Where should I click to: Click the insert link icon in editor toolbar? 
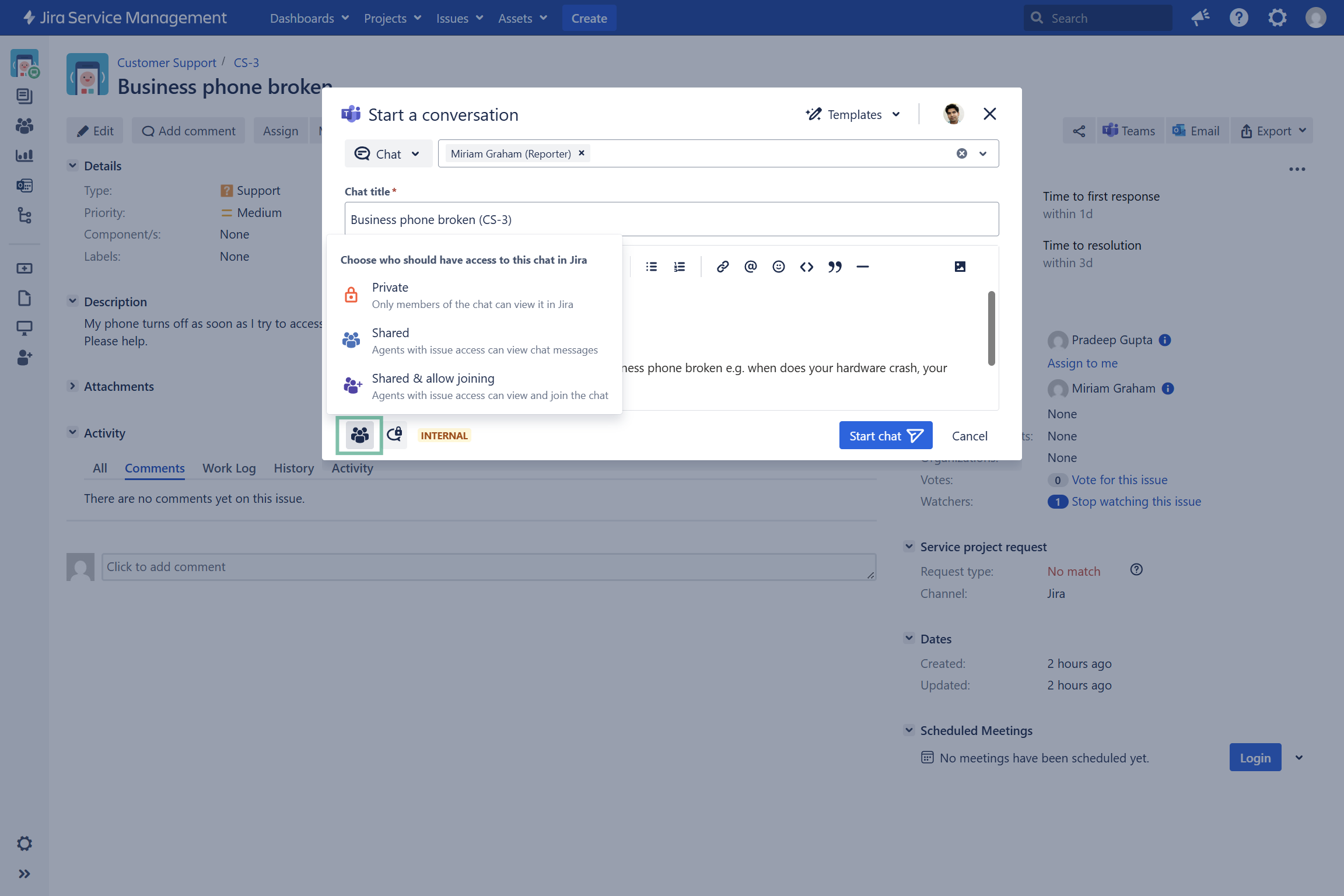pyautogui.click(x=722, y=267)
